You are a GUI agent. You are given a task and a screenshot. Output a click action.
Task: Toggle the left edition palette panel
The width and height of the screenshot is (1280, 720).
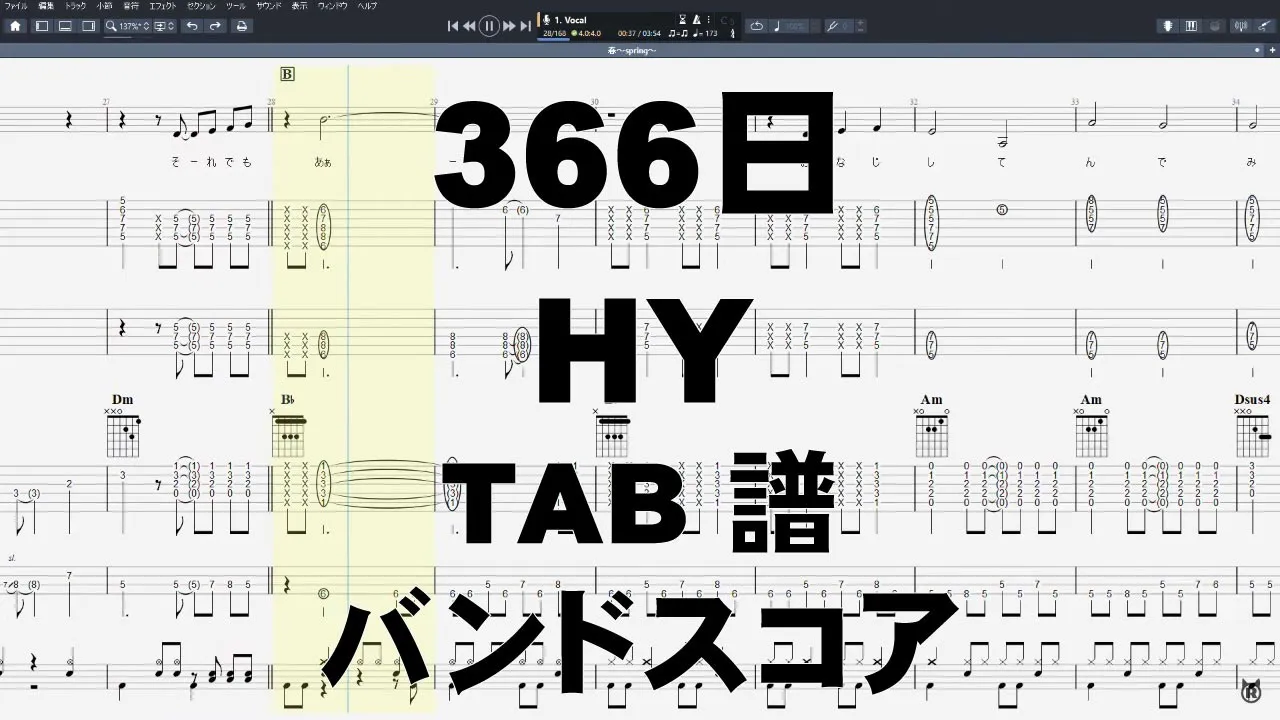pyautogui.click(x=42, y=26)
